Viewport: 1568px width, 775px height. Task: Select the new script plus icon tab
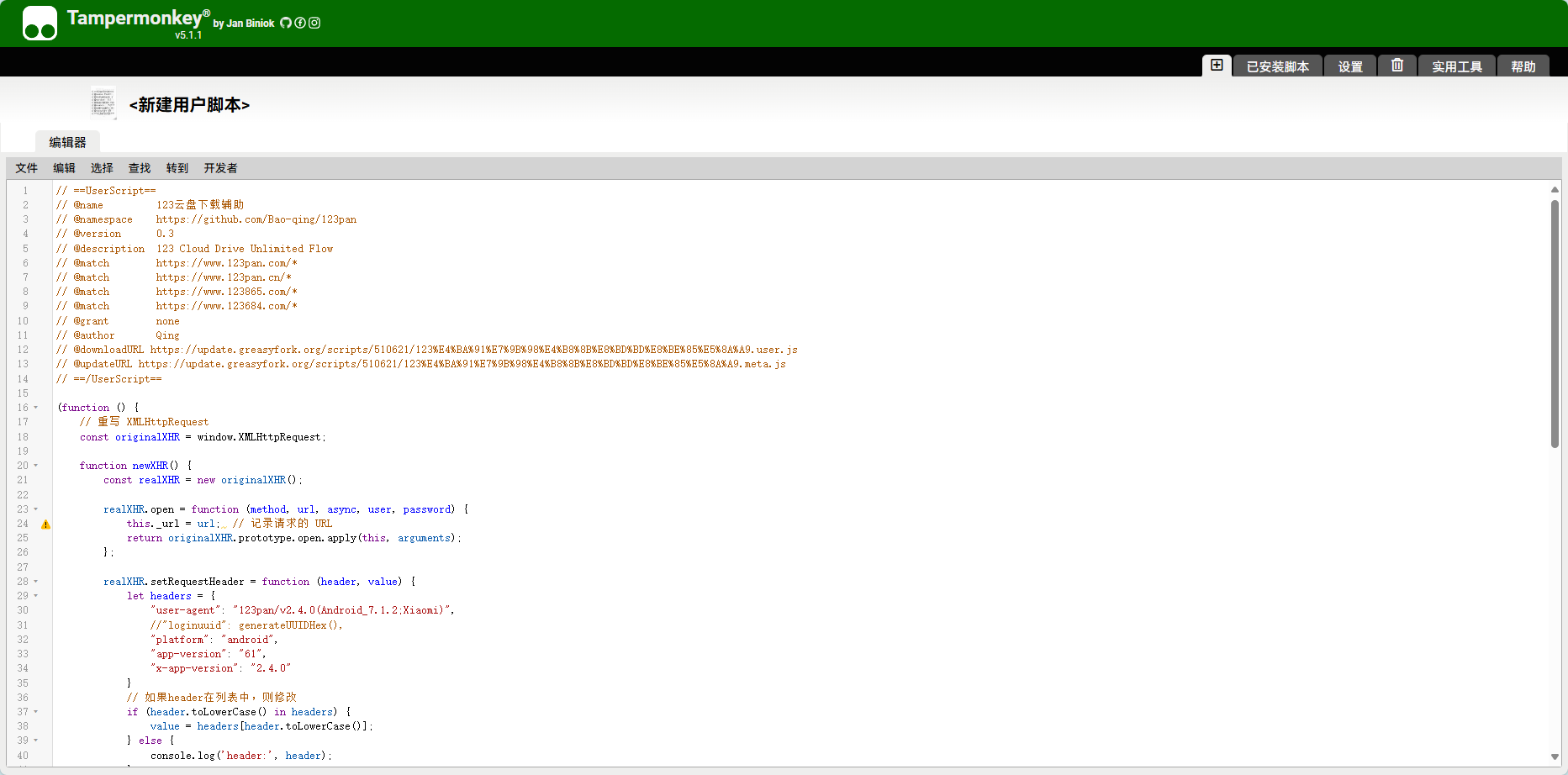click(x=1217, y=66)
